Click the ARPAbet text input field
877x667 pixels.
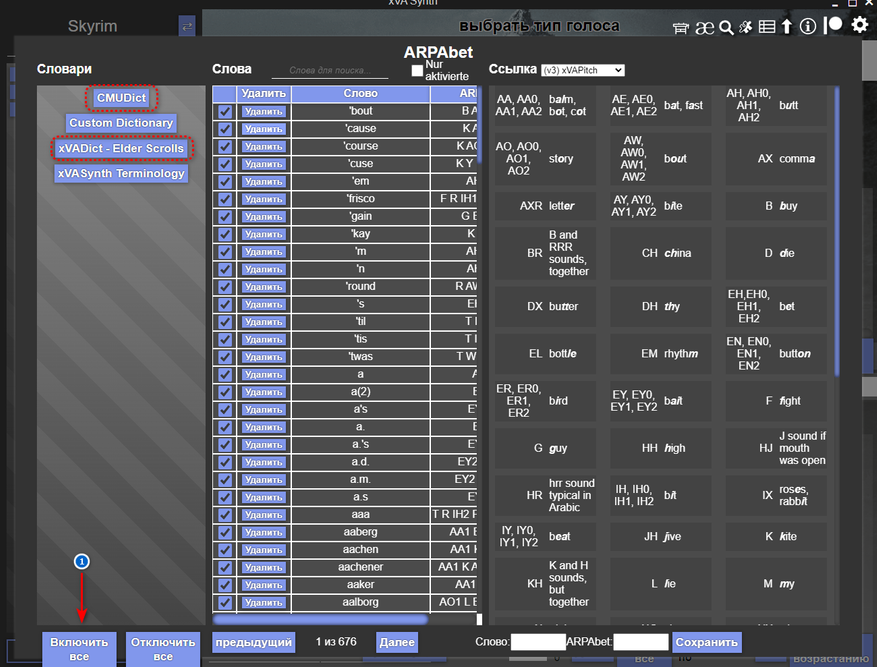(640, 642)
